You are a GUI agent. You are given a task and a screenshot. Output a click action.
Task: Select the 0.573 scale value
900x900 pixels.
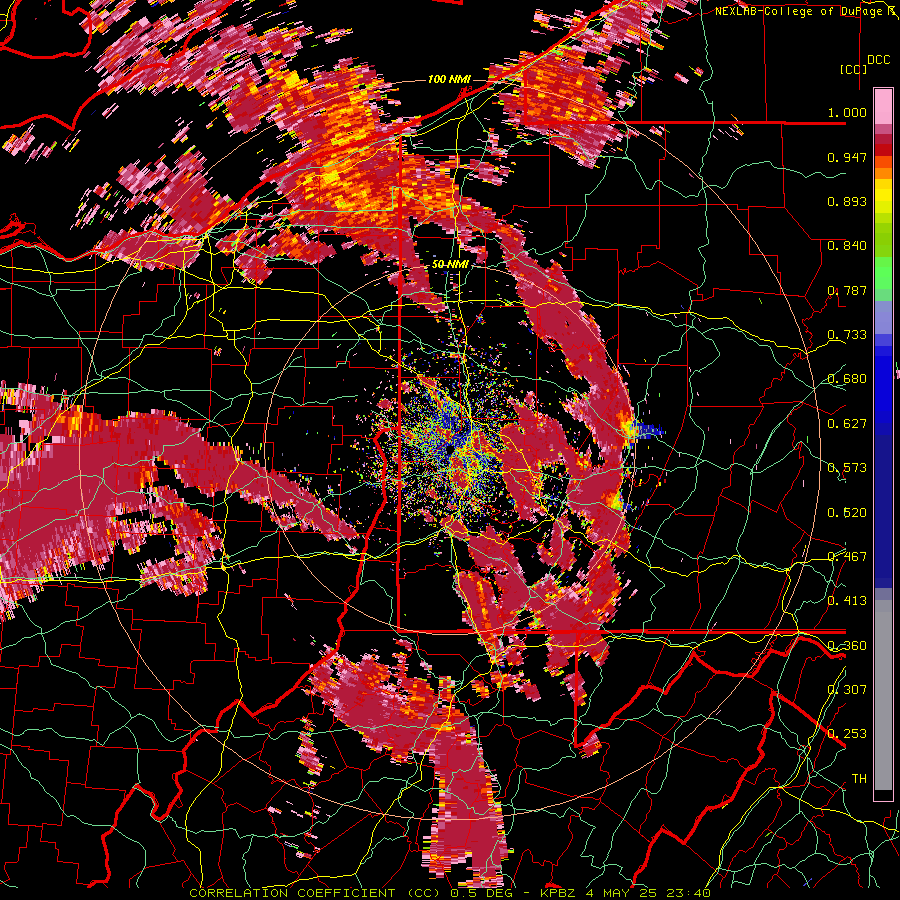847,468
